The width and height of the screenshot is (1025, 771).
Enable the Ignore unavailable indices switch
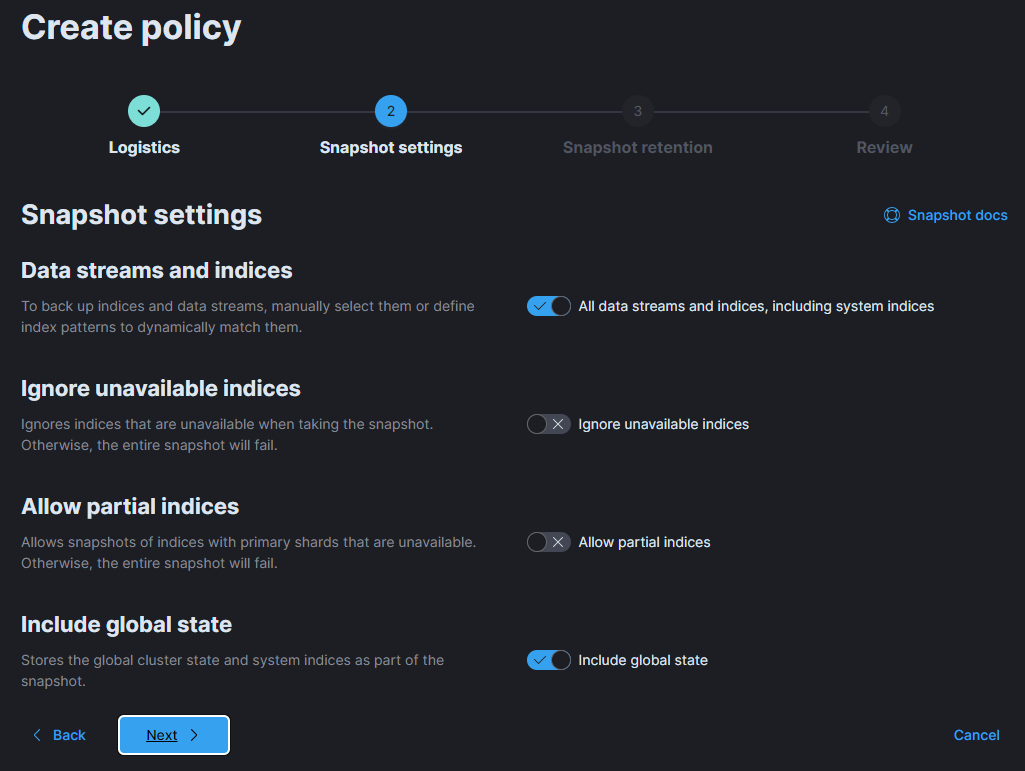(x=549, y=424)
